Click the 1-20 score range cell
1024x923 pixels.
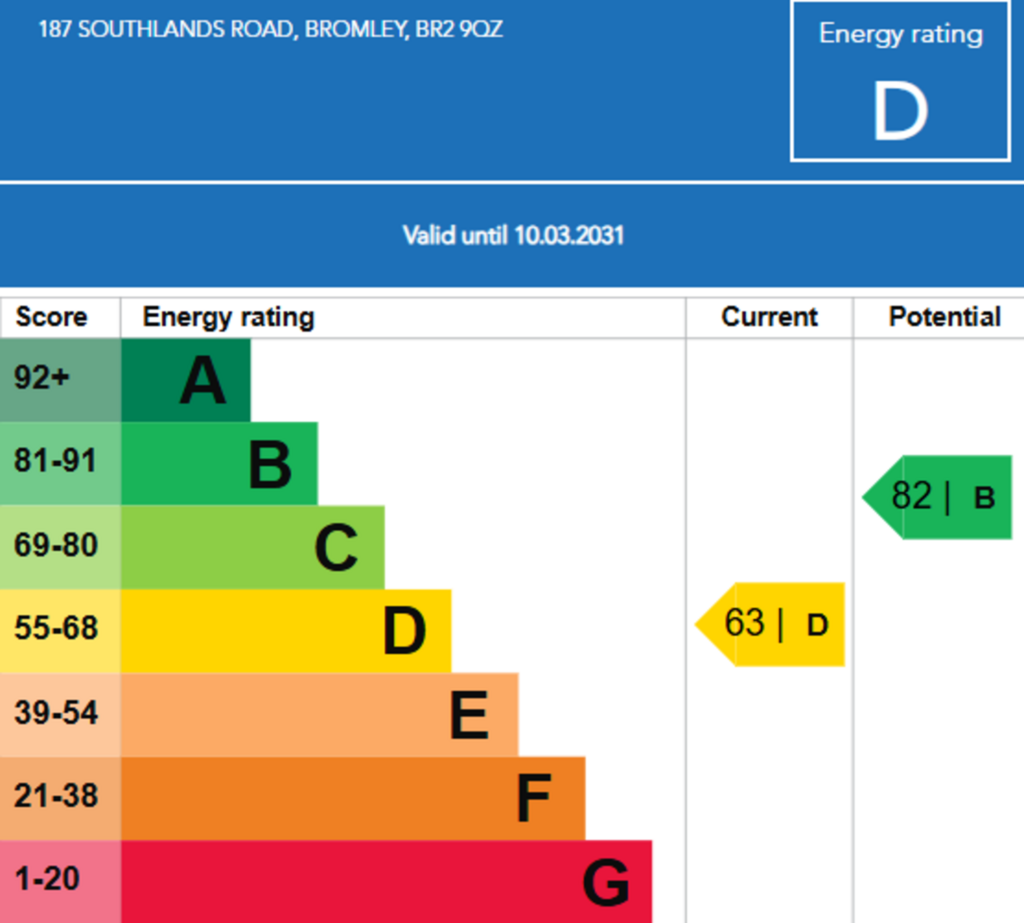coord(60,882)
